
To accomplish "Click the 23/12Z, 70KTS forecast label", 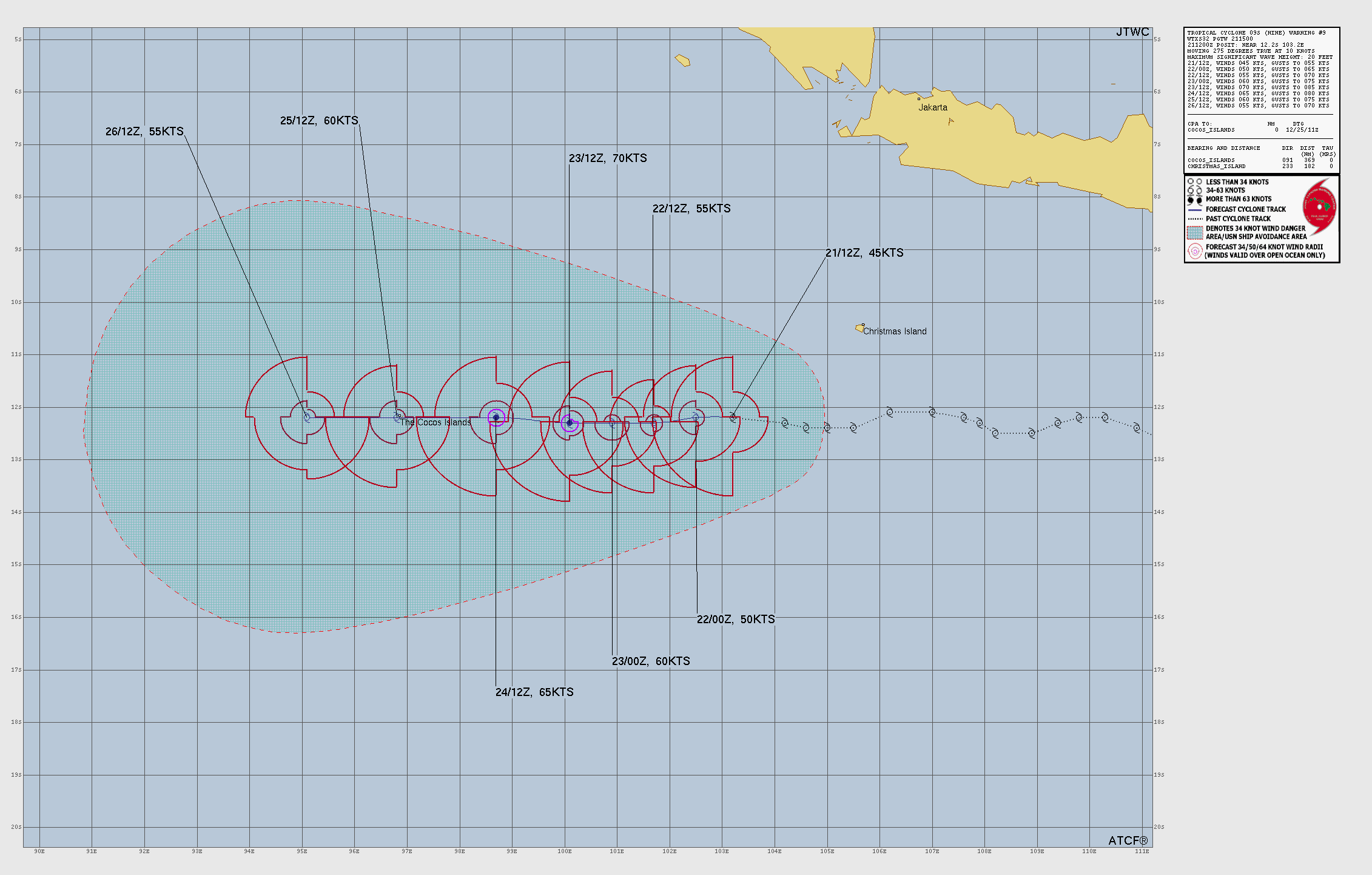I will point(608,158).
